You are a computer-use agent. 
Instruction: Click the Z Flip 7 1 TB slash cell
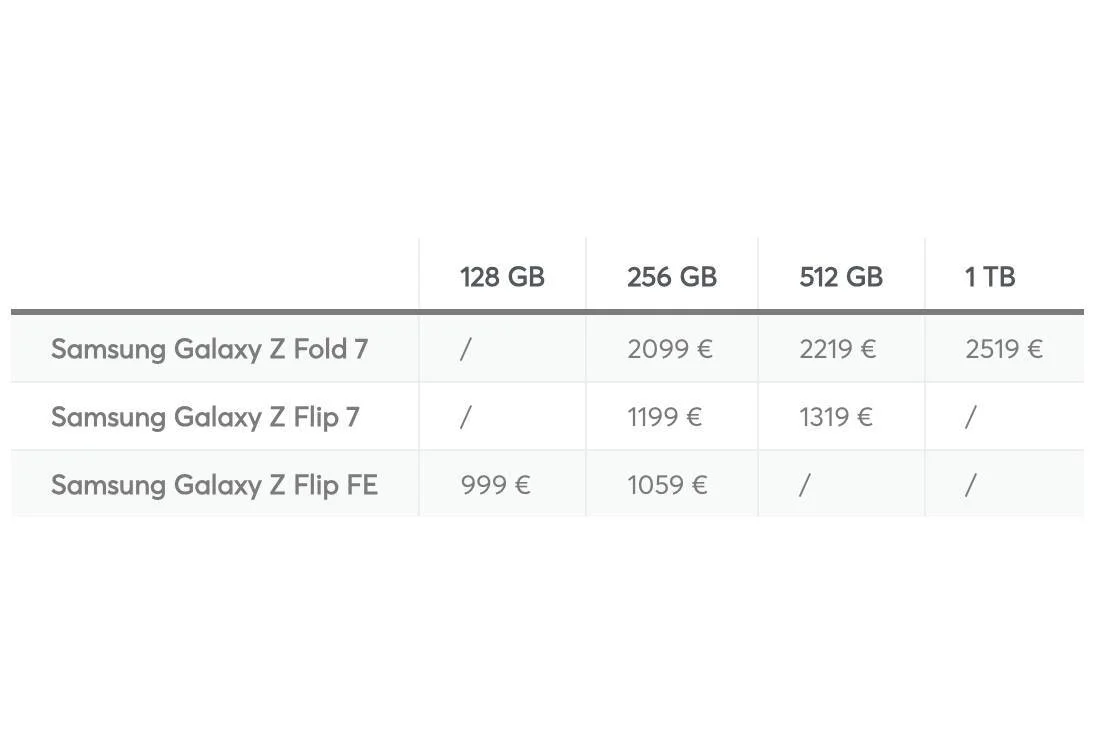point(970,417)
